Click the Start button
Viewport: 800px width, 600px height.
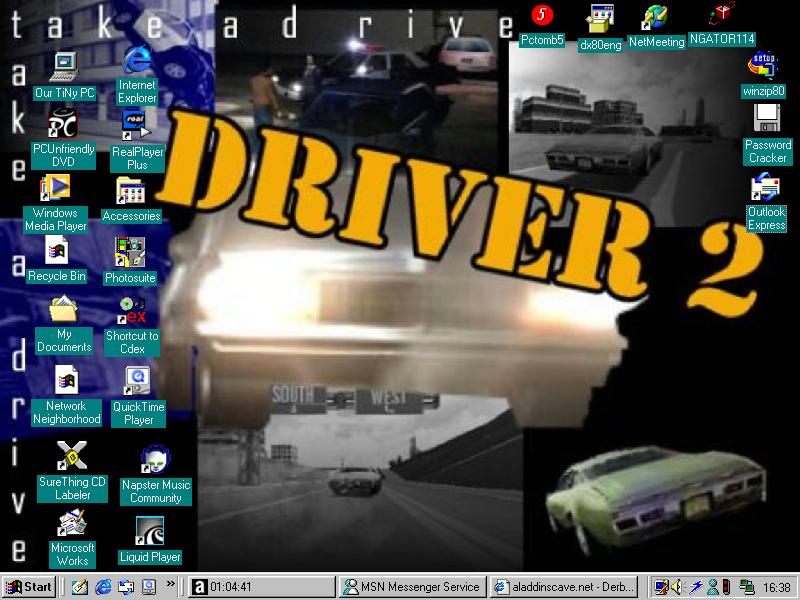(x=29, y=587)
